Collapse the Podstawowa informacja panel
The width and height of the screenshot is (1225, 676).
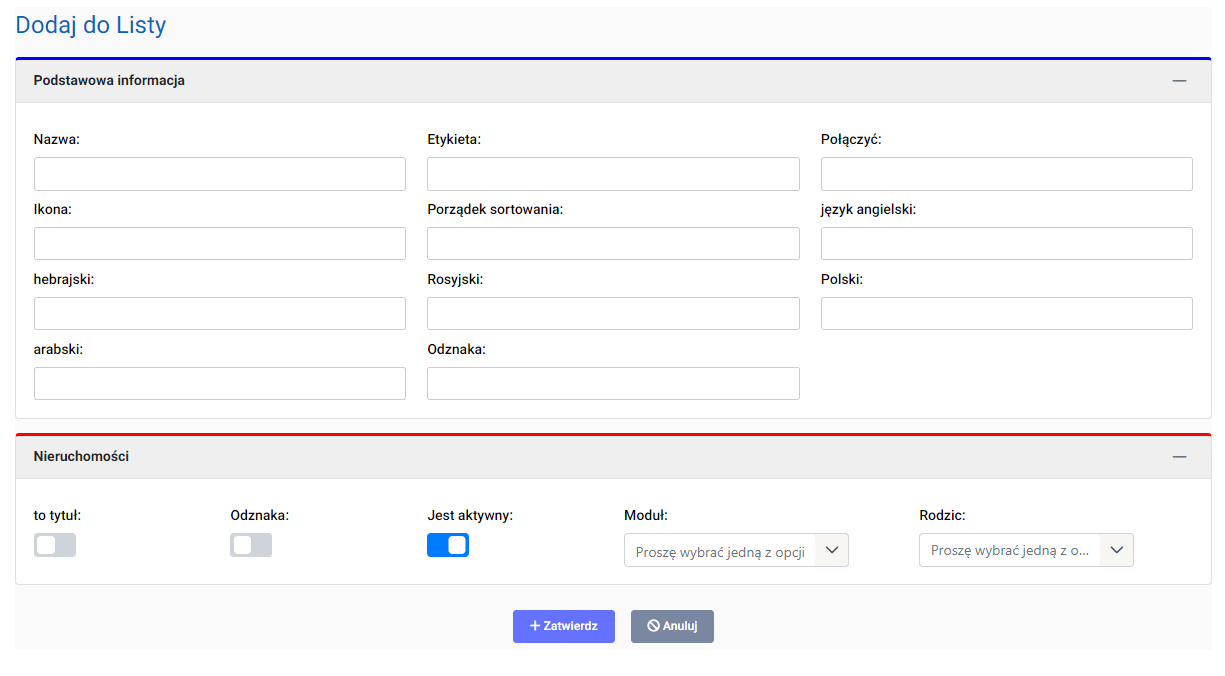click(1179, 81)
